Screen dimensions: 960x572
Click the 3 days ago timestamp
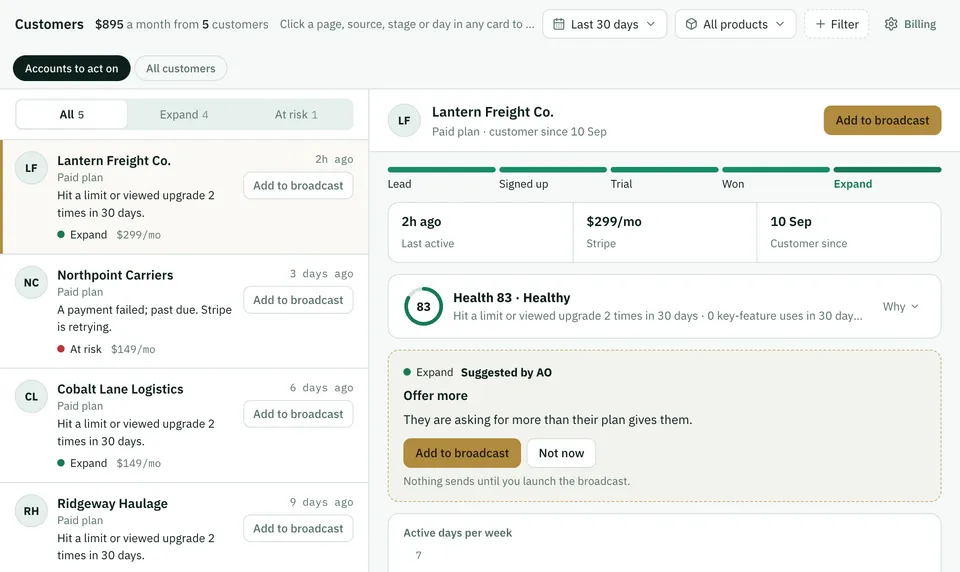[x=321, y=274]
